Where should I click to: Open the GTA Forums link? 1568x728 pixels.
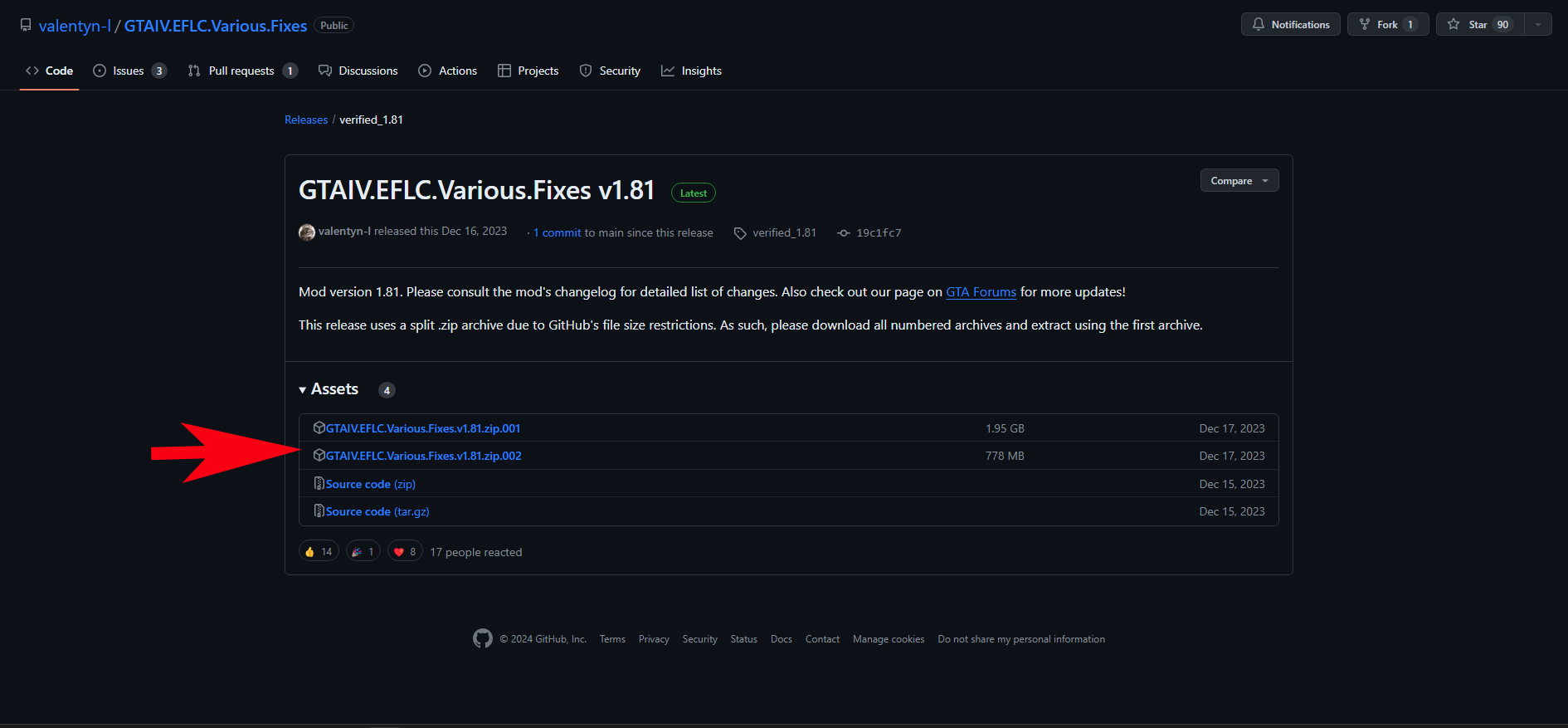(x=981, y=292)
